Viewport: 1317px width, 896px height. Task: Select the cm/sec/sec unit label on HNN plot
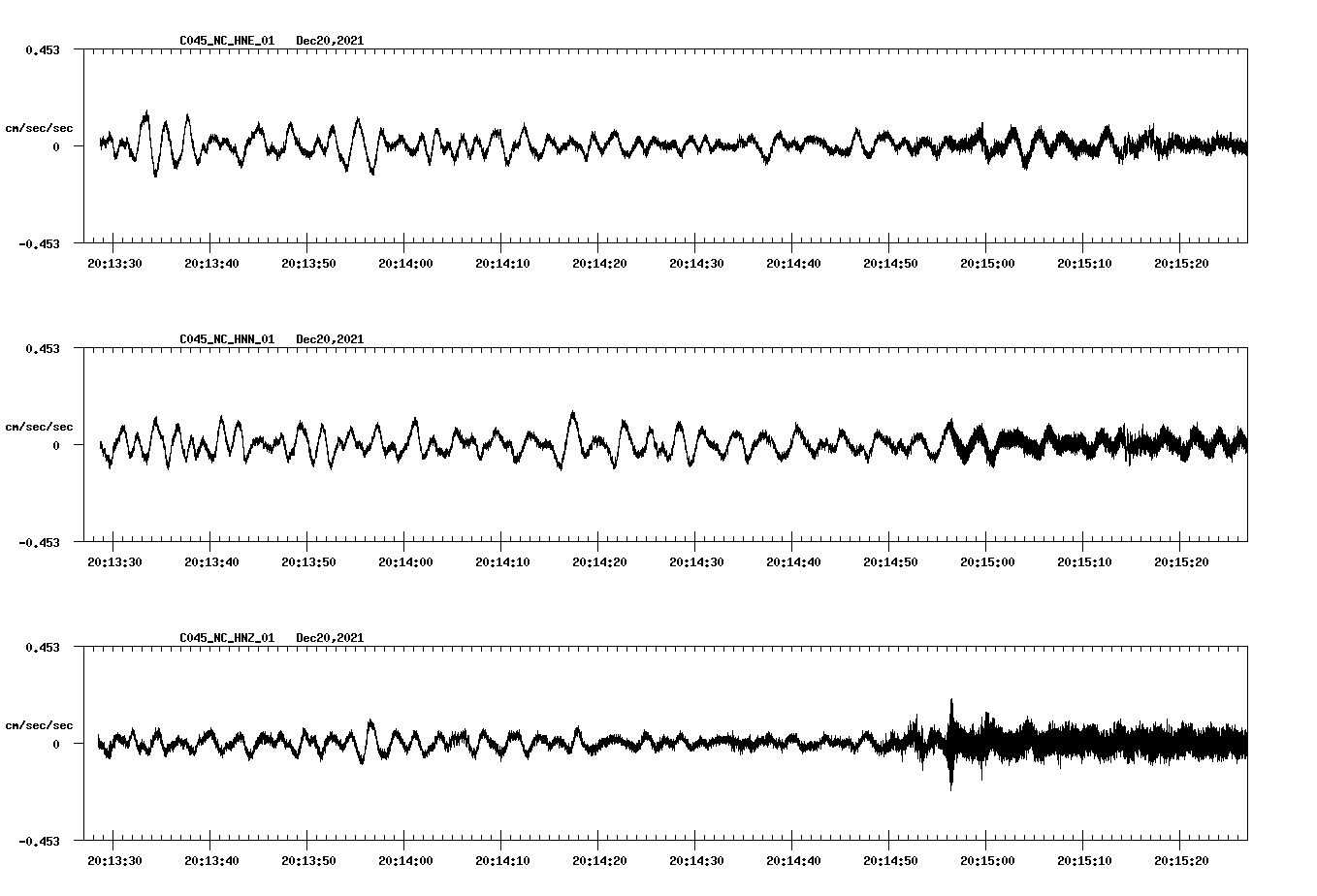pos(39,427)
